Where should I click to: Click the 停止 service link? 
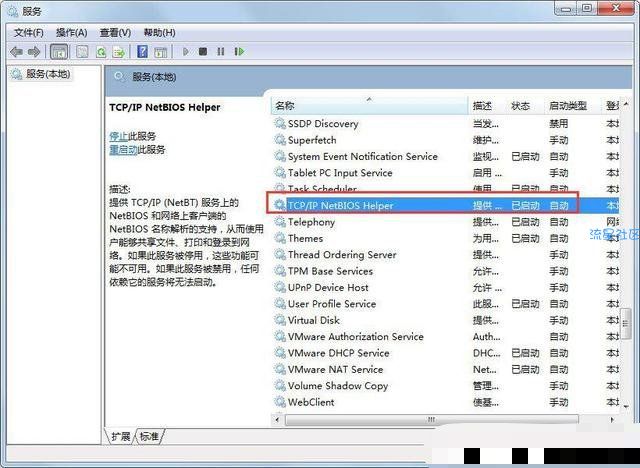[x=118, y=136]
